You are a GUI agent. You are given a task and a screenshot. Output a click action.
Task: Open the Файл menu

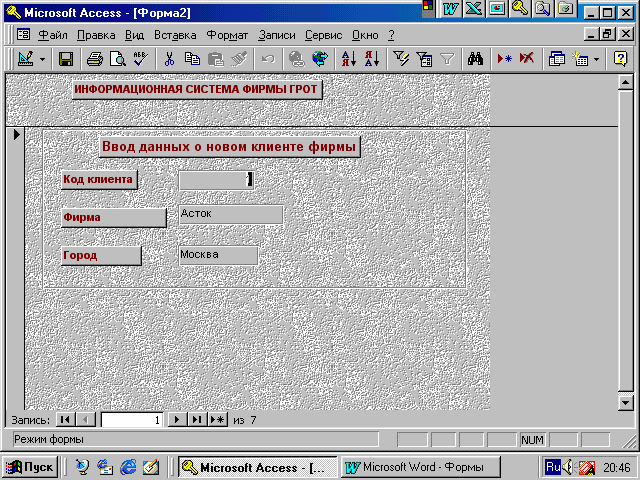pyautogui.click(x=53, y=36)
